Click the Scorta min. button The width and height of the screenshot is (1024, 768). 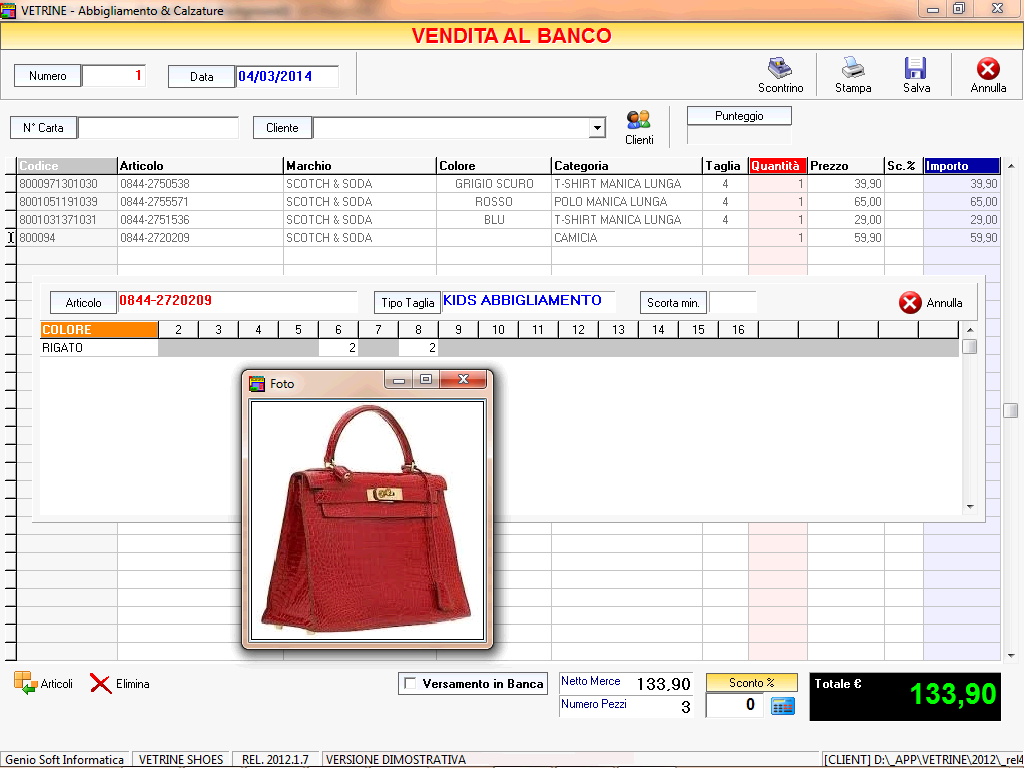point(673,303)
